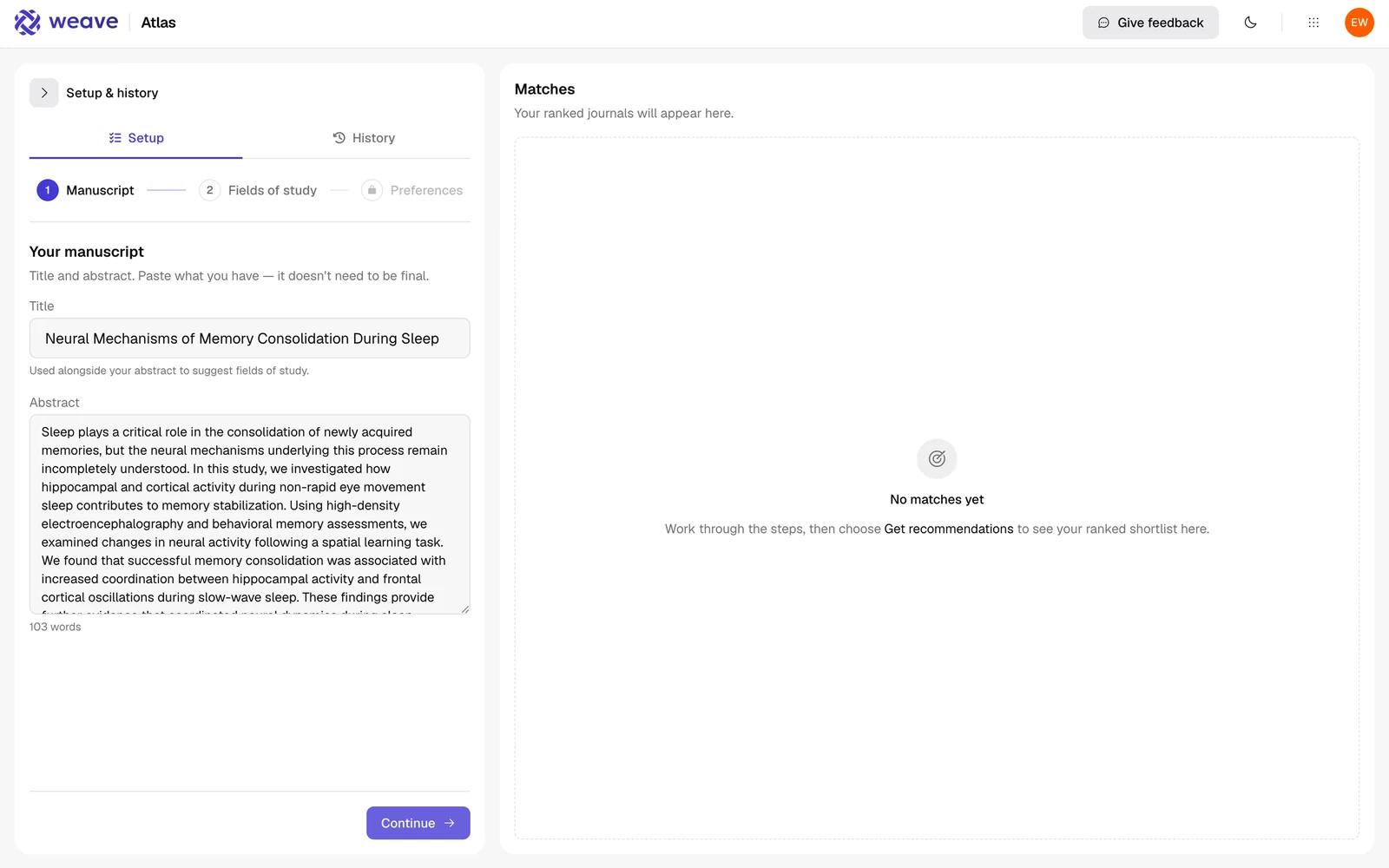Click the No matches yet target icon
Viewport: 1389px width, 868px height.
click(937, 458)
